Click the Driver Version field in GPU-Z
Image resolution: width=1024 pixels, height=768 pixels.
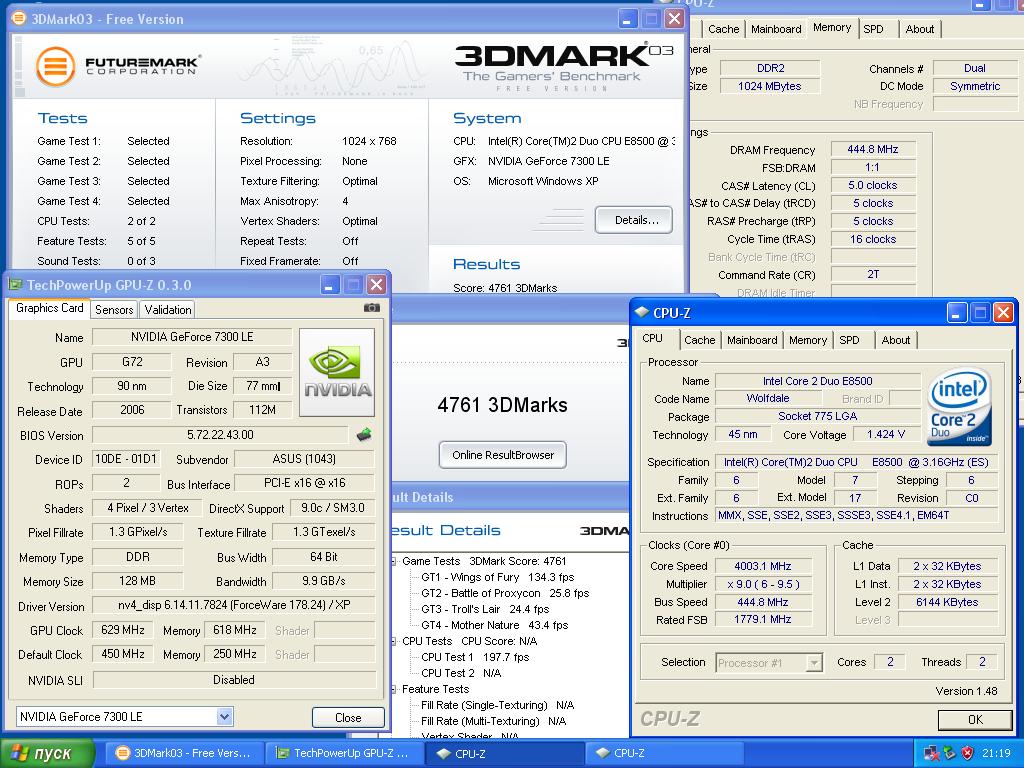tap(234, 605)
